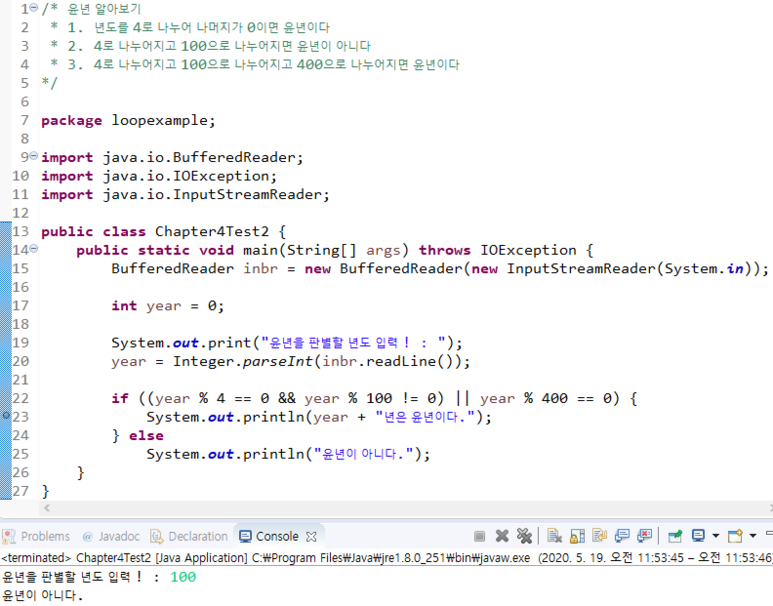Click Remove Launch single X icon
This screenshot has height=606, width=773.
(502, 536)
